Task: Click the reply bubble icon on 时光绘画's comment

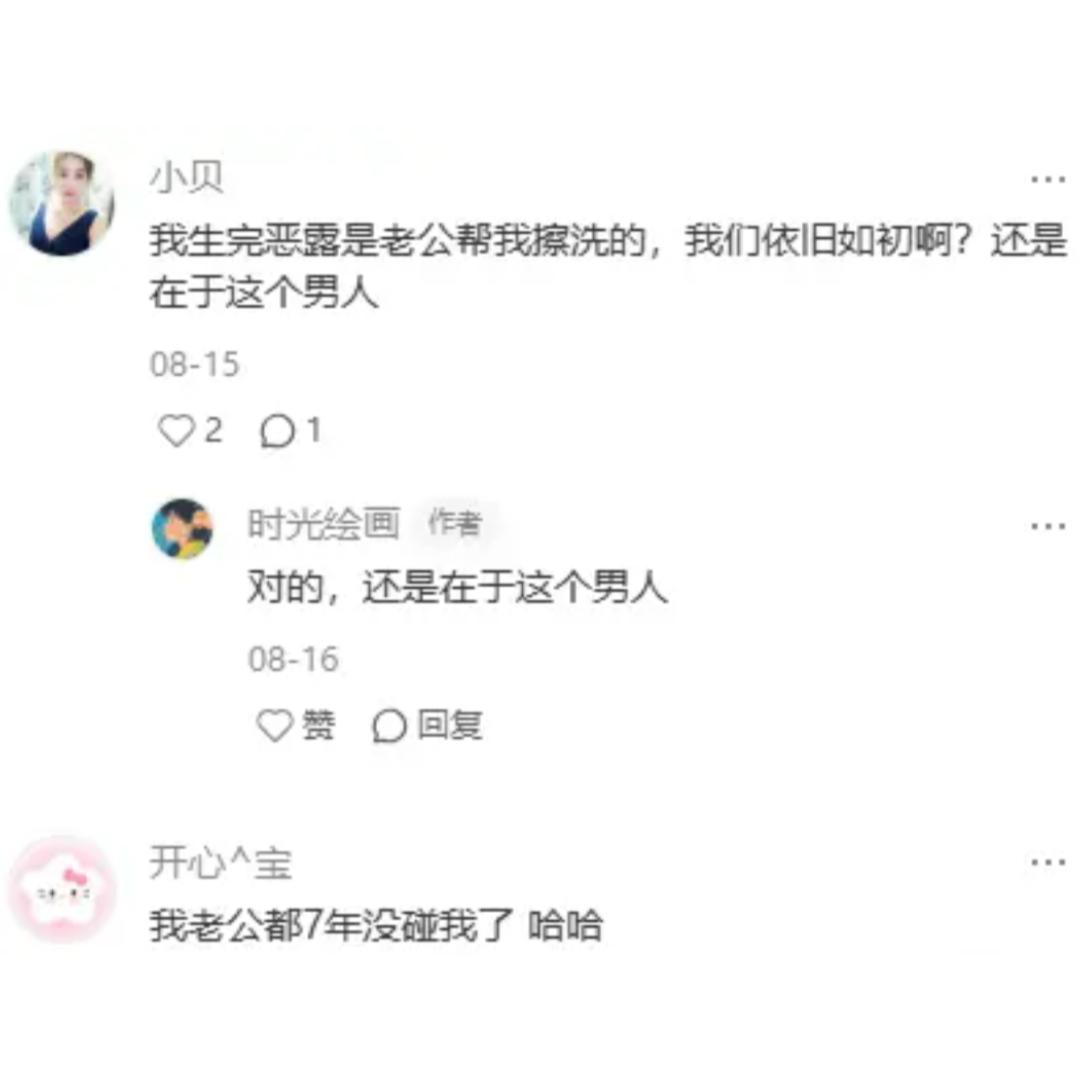Action: (x=389, y=726)
